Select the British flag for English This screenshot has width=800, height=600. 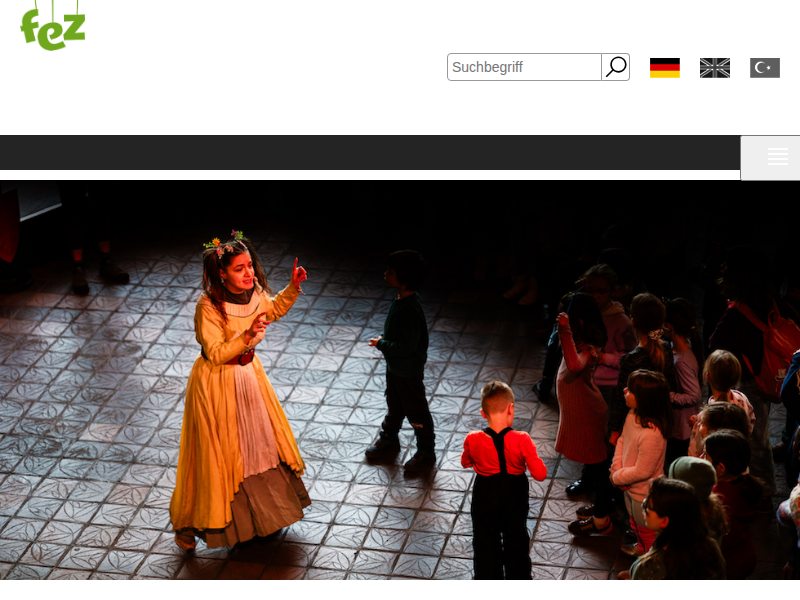pyautogui.click(x=715, y=68)
